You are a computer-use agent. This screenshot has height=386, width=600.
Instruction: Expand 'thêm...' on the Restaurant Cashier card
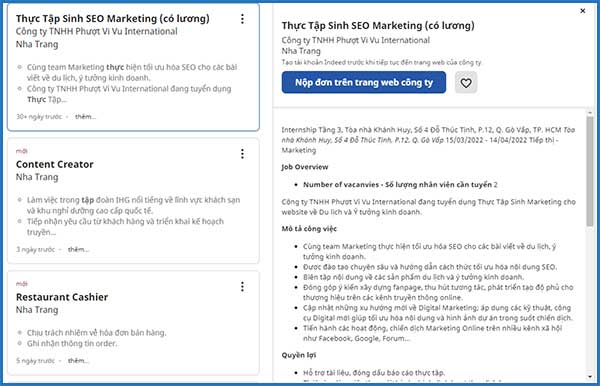pyautogui.click(x=78, y=361)
